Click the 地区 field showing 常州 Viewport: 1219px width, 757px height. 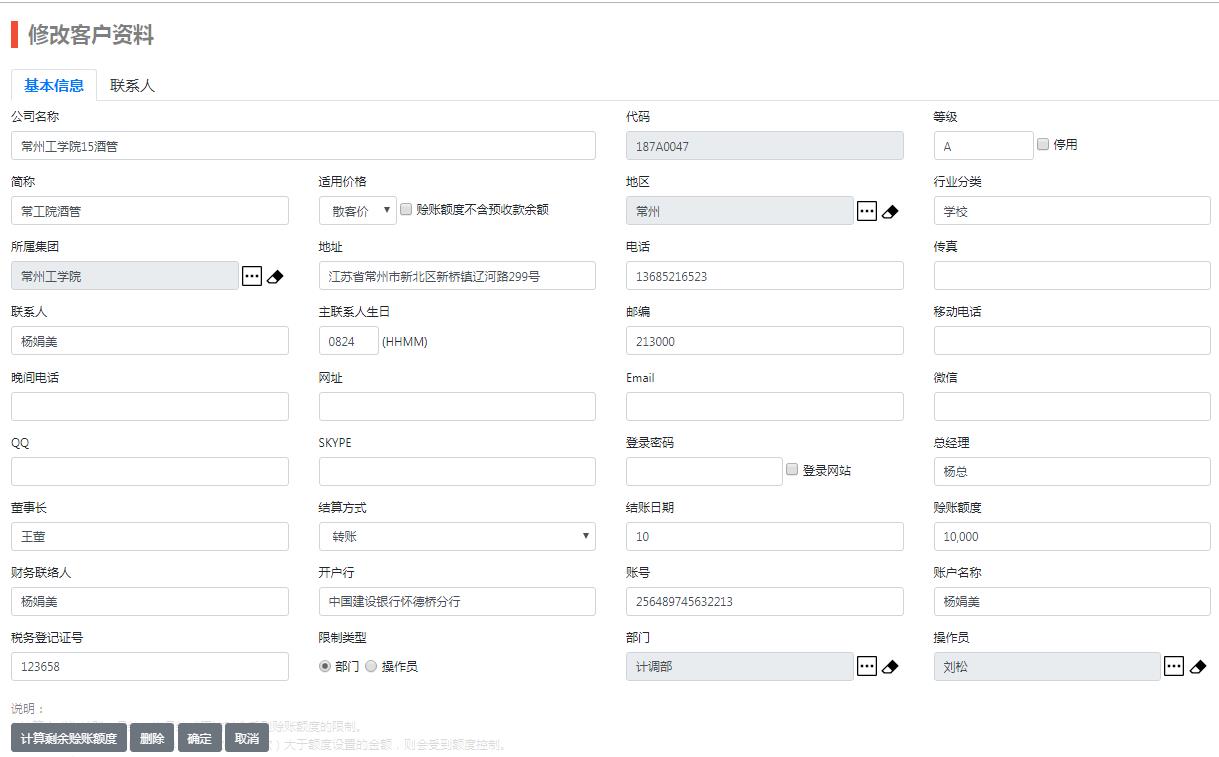tap(740, 211)
